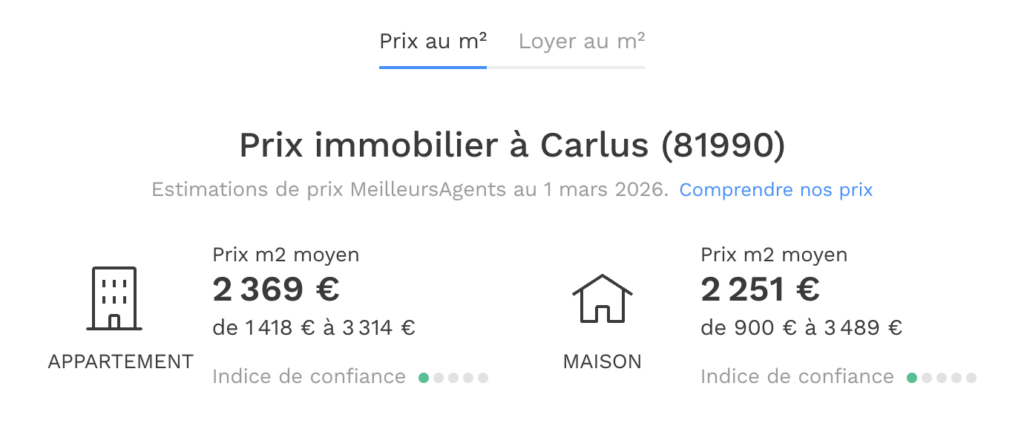Click the 2 369 € apartment average price
1024x435 pixels.
276,289
